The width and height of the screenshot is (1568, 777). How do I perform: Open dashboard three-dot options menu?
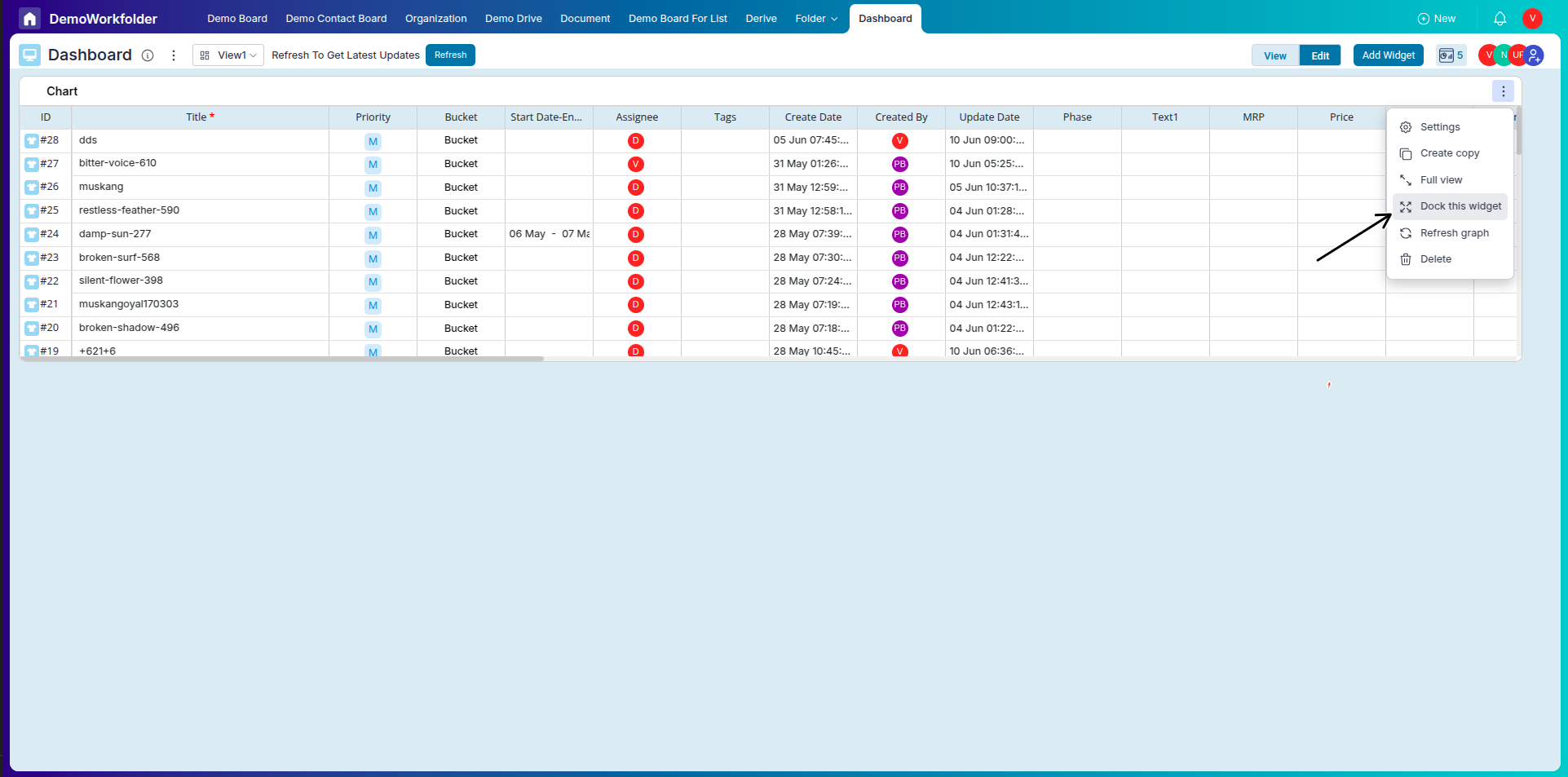click(x=174, y=55)
